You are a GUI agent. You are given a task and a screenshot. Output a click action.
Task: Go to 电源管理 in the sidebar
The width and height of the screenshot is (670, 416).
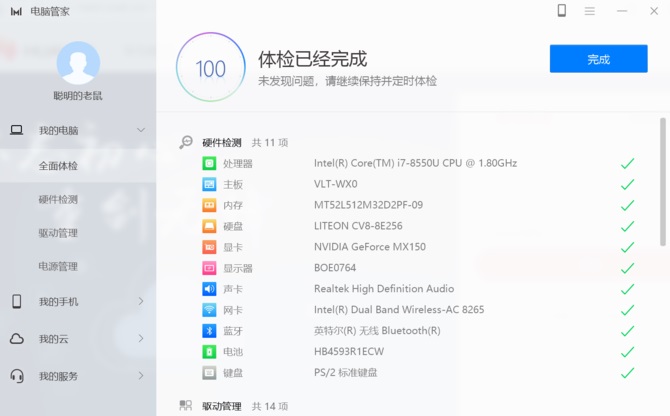[58, 267]
